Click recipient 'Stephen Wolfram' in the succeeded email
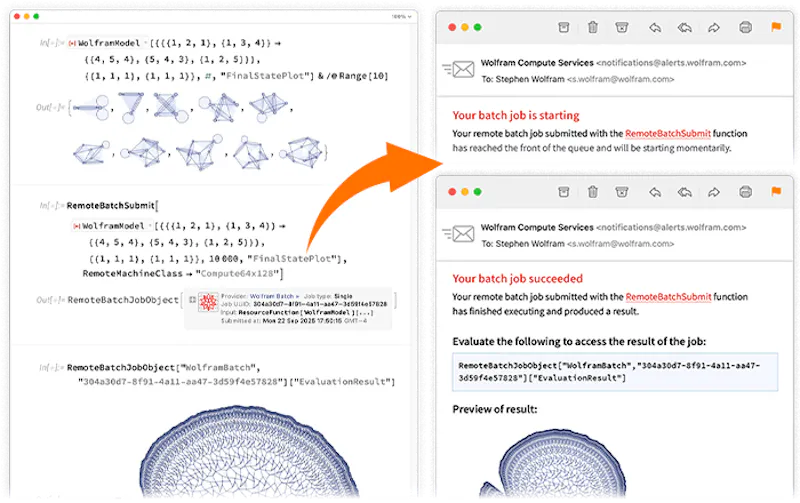This screenshot has height=503, width=800. click(x=530, y=244)
